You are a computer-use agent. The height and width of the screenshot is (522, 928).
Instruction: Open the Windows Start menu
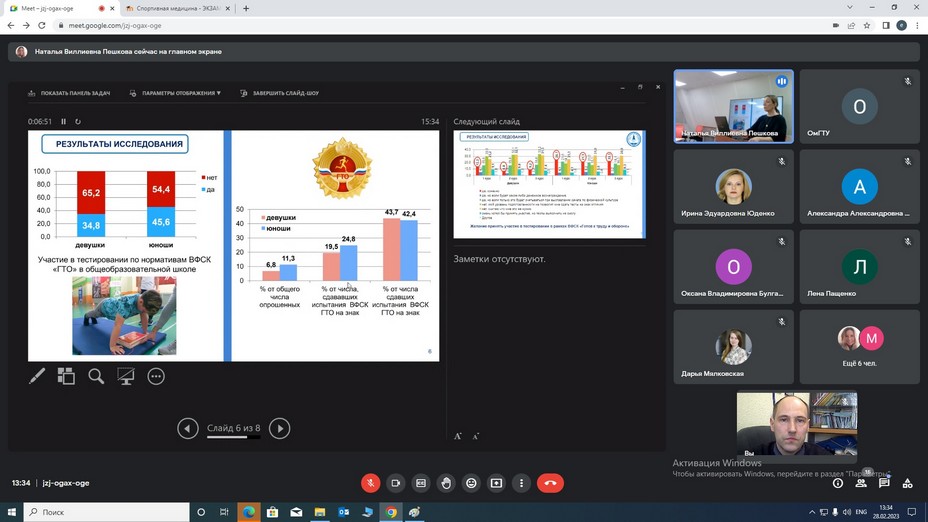(x=11, y=512)
